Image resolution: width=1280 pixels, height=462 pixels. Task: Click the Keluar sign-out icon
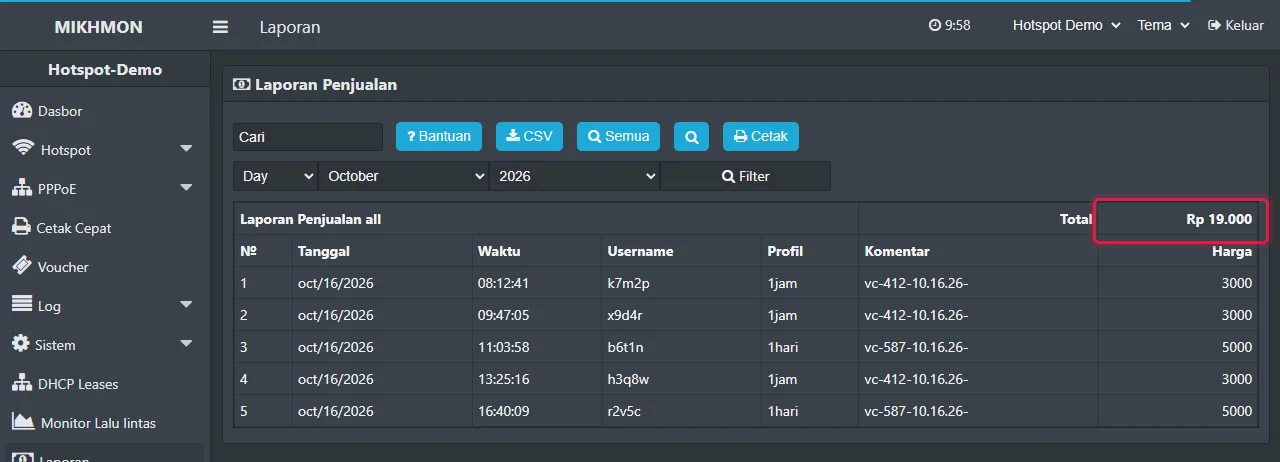(x=1215, y=26)
